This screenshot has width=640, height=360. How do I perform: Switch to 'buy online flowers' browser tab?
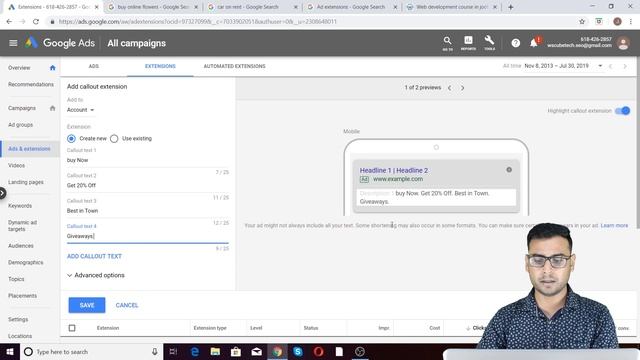point(153,7)
